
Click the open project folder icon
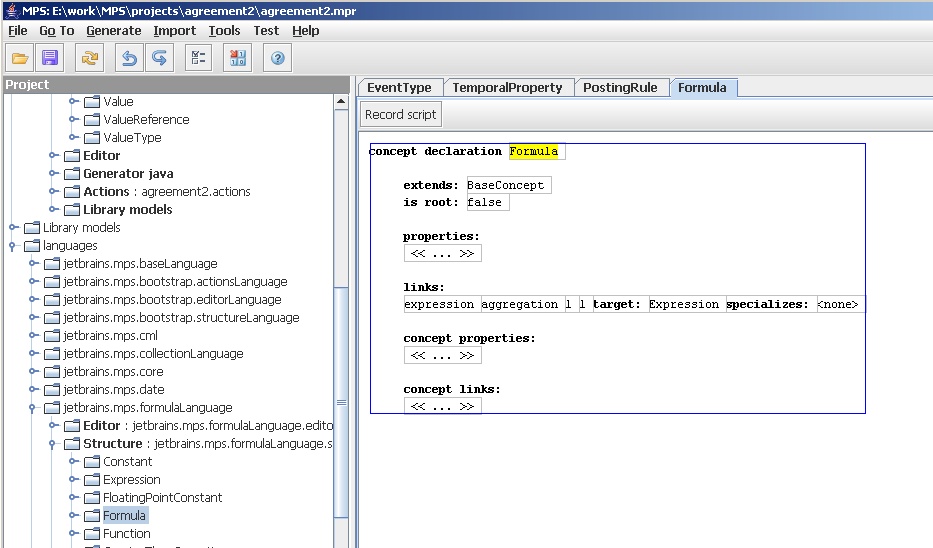21,59
